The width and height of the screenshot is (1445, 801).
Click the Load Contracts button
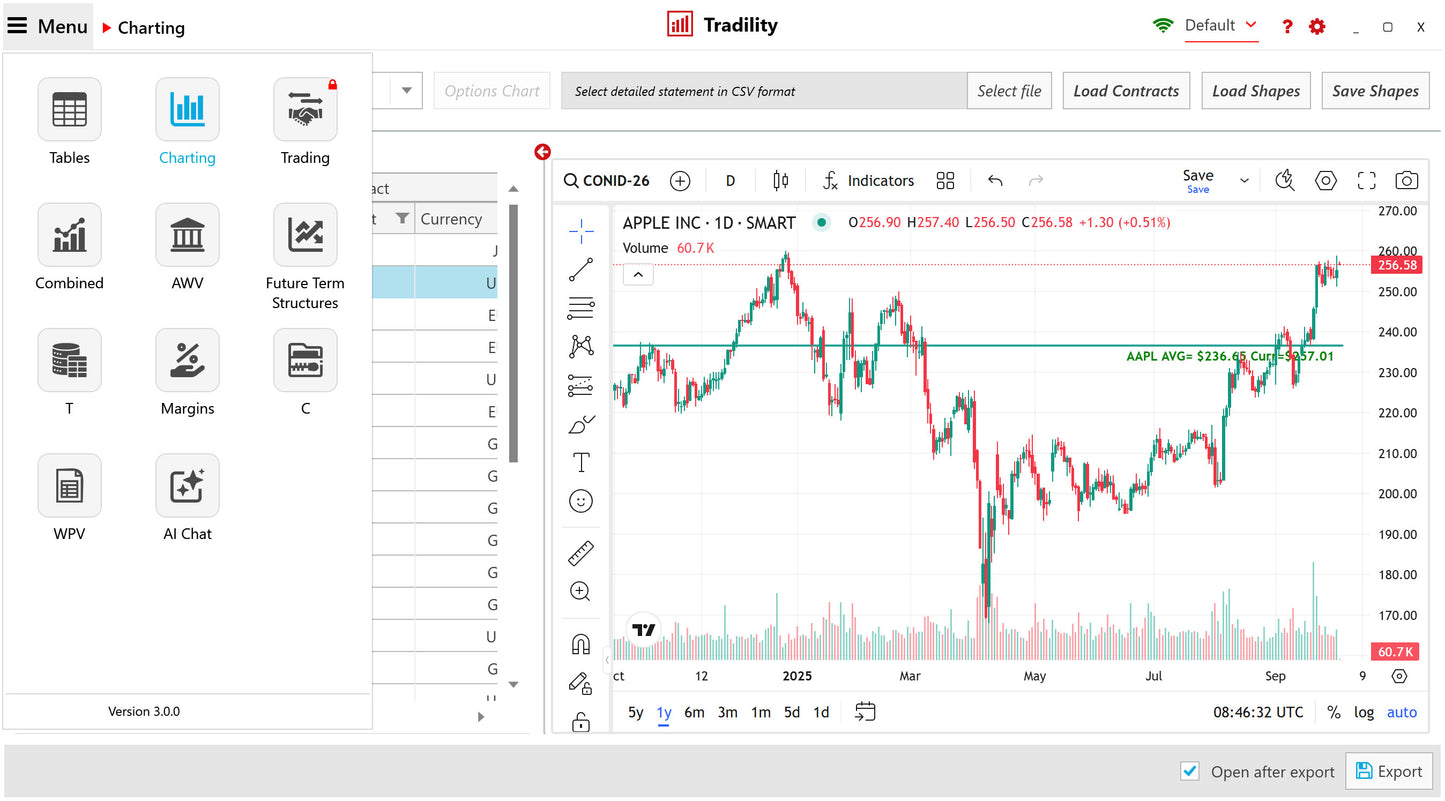coord(1126,91)
